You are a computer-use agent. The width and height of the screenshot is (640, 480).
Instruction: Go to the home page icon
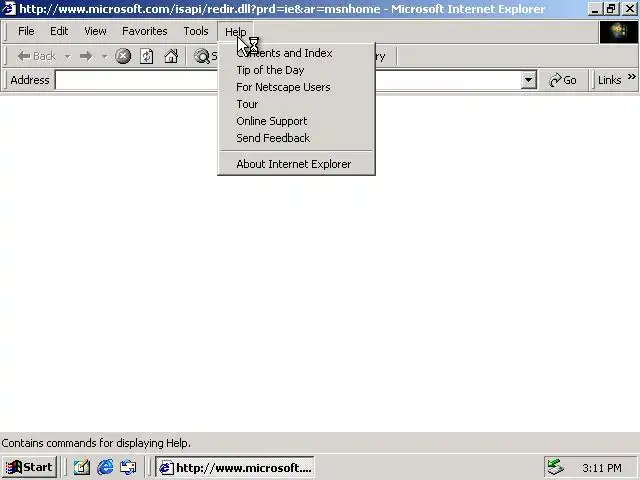(x=171, y=56)
